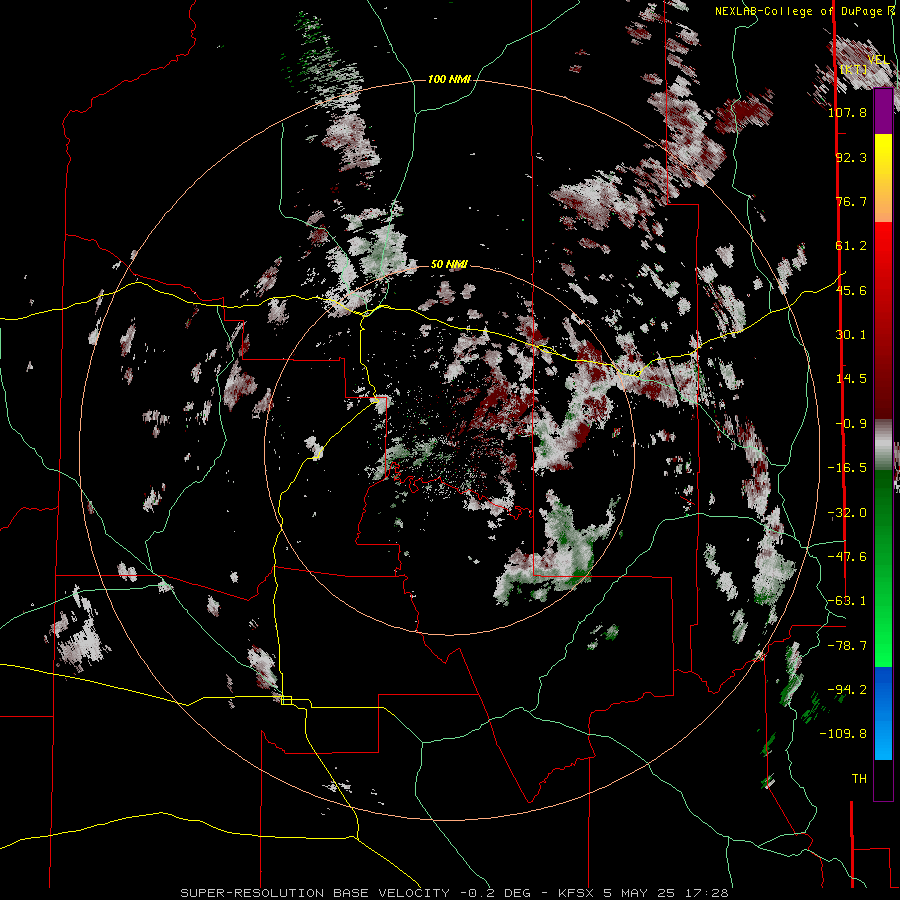
Task: Click the 100 NMI range ring label
Action: [x=449, y=79]
